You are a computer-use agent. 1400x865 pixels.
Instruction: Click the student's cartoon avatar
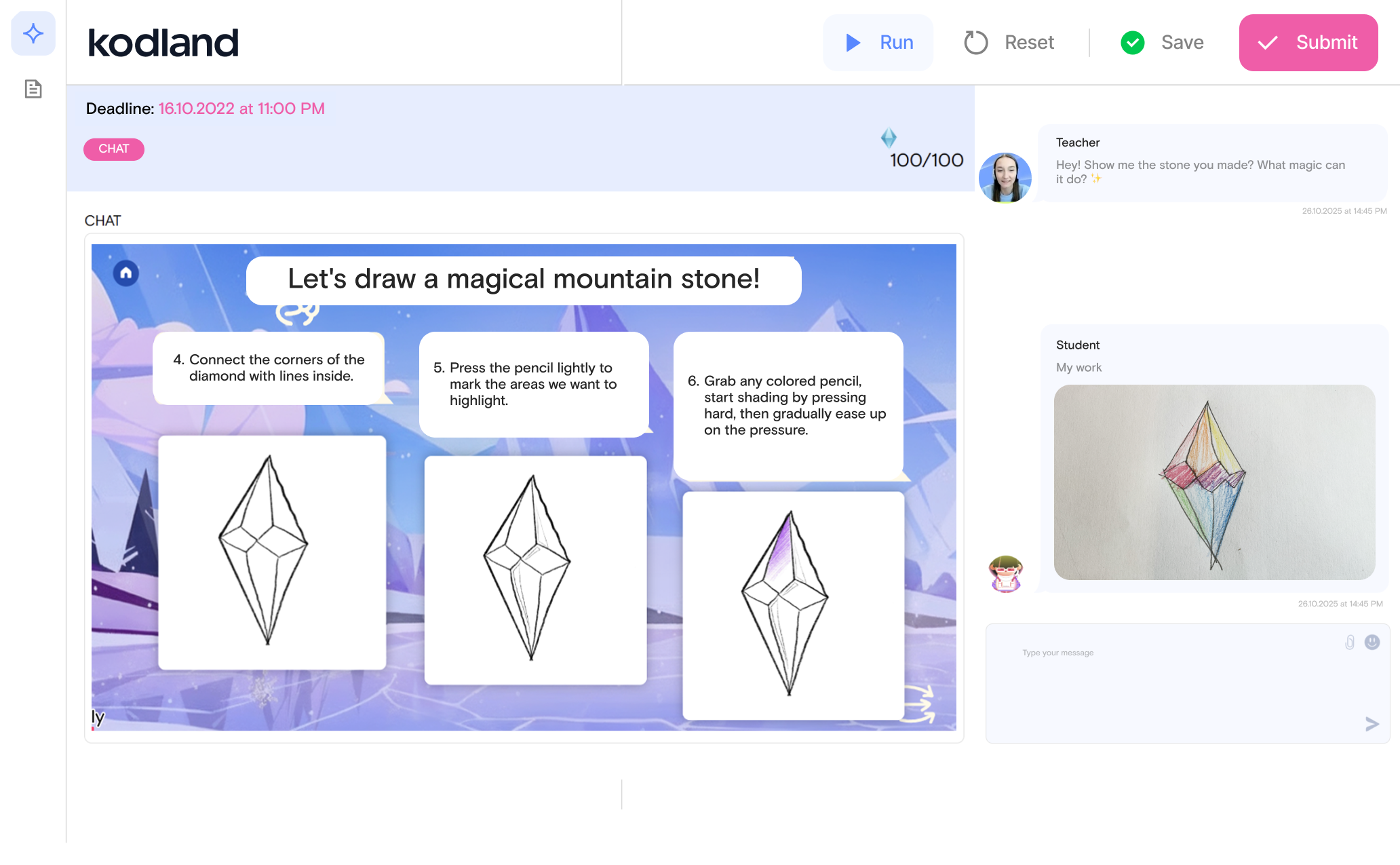(x=1005, y=574)
